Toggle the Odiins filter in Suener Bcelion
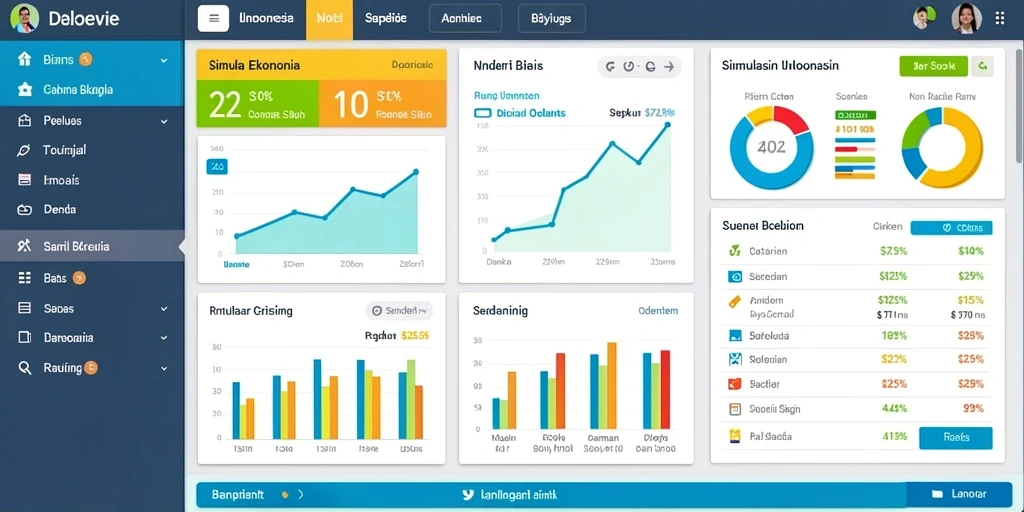Image resolution: width=1024 pixels, height=512 pixels. click(952, 228)
